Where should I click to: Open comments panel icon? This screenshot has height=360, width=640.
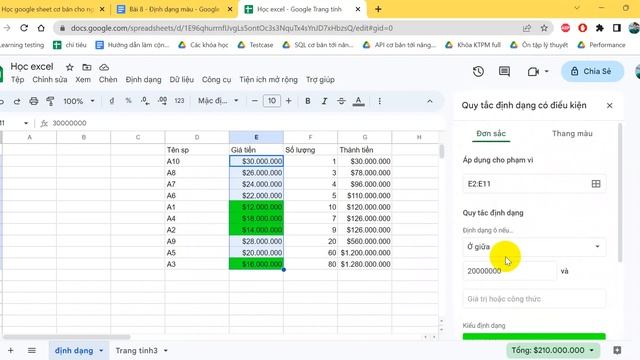click(504, 71)
